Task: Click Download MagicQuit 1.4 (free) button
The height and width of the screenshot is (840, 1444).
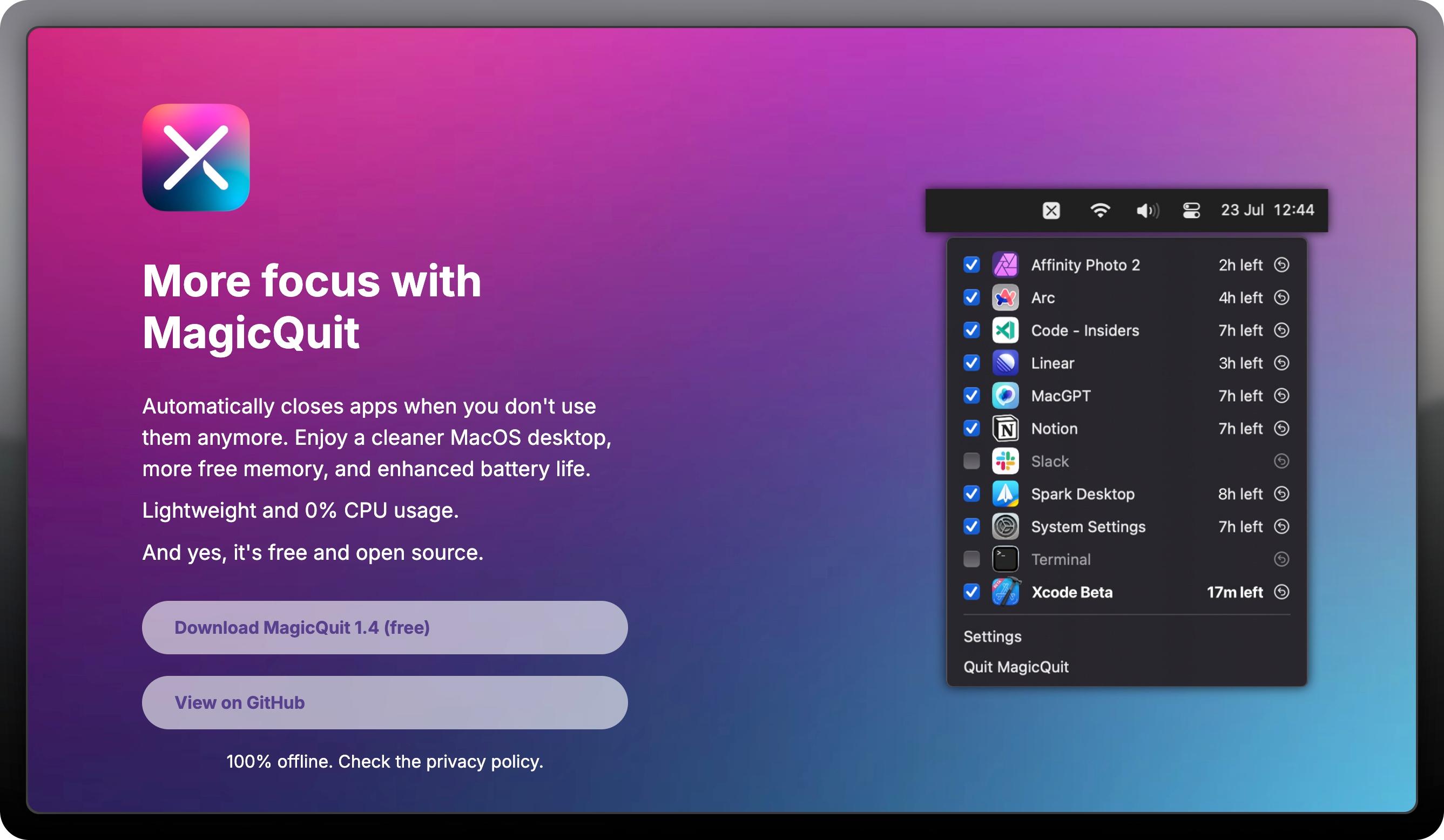Action: click(384, 627)
